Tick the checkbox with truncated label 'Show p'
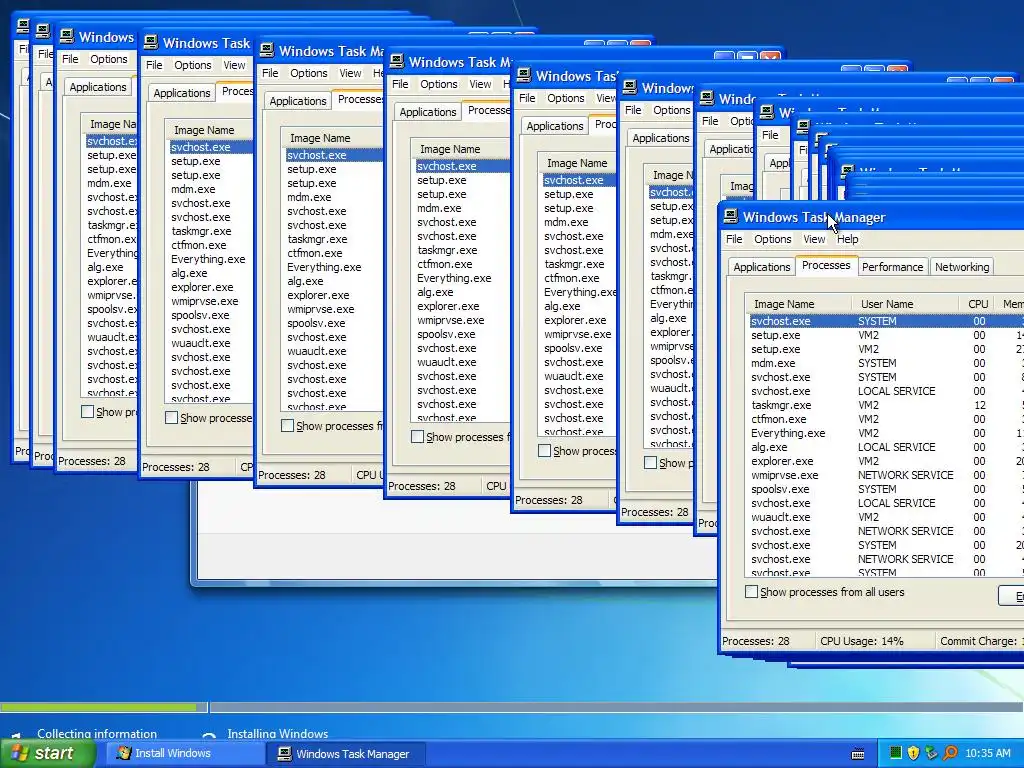Image resolution: width=1024 pixels, height=768 pixels. tap(650, 462)
